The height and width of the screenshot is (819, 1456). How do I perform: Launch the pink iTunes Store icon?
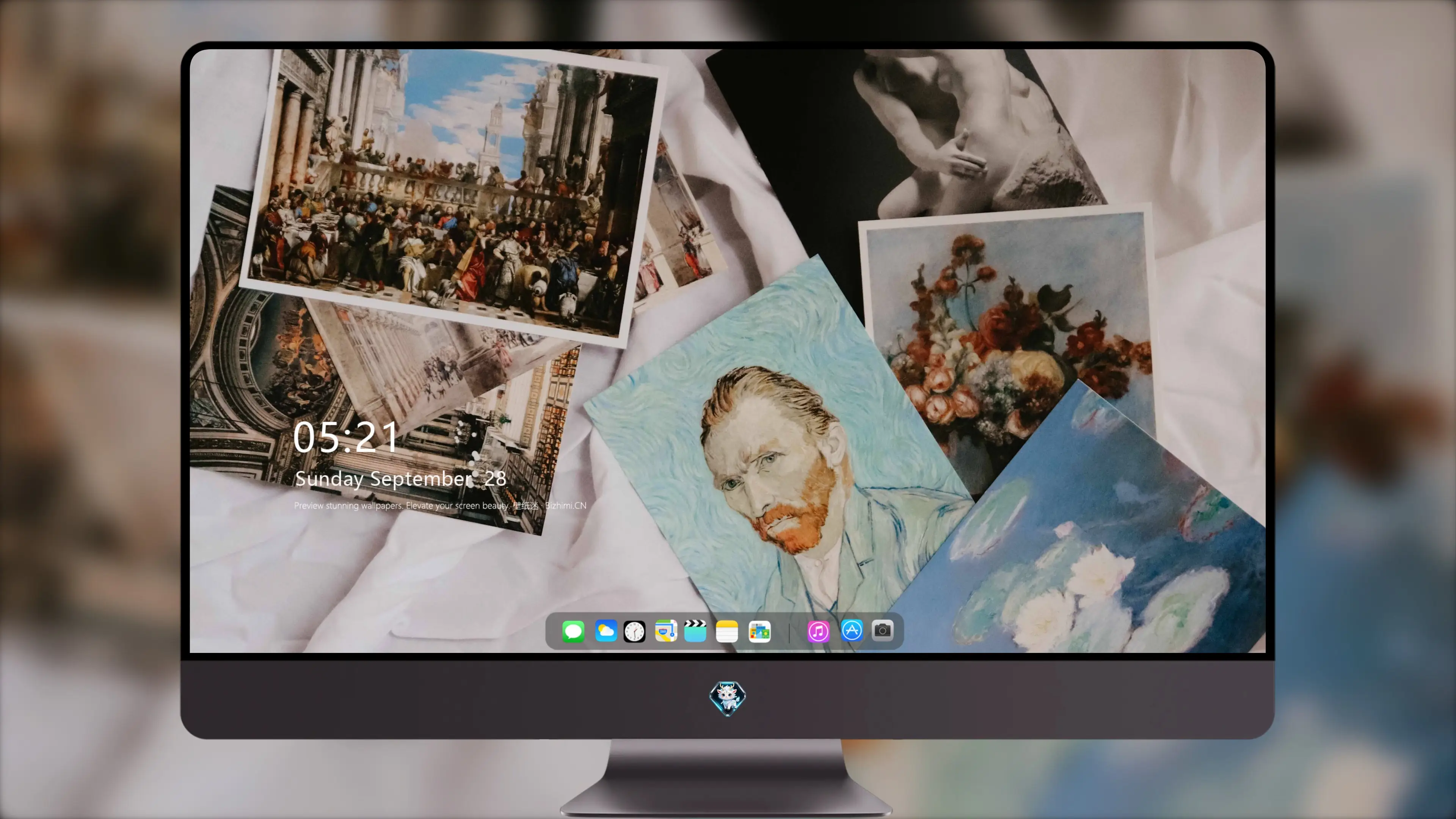click(x=819, y=631)
